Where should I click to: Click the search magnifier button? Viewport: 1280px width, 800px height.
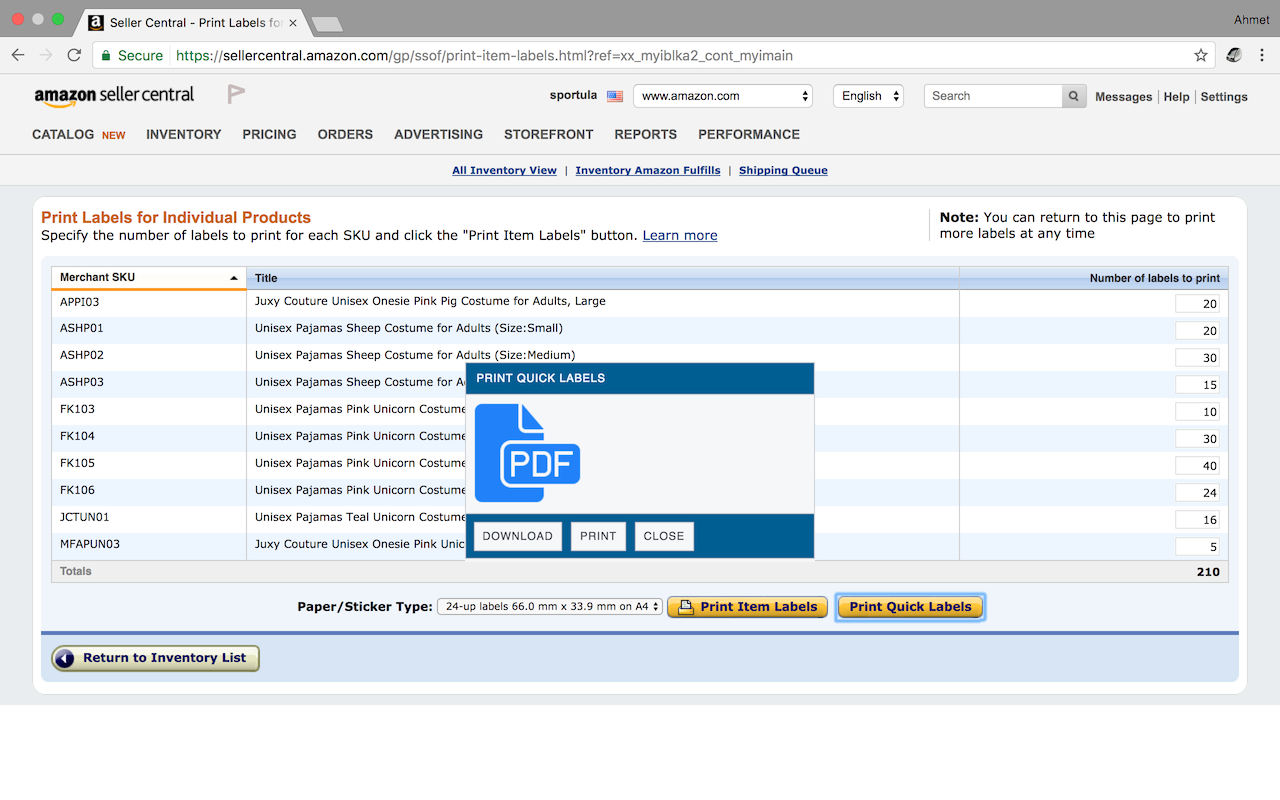pos(1073,96)
